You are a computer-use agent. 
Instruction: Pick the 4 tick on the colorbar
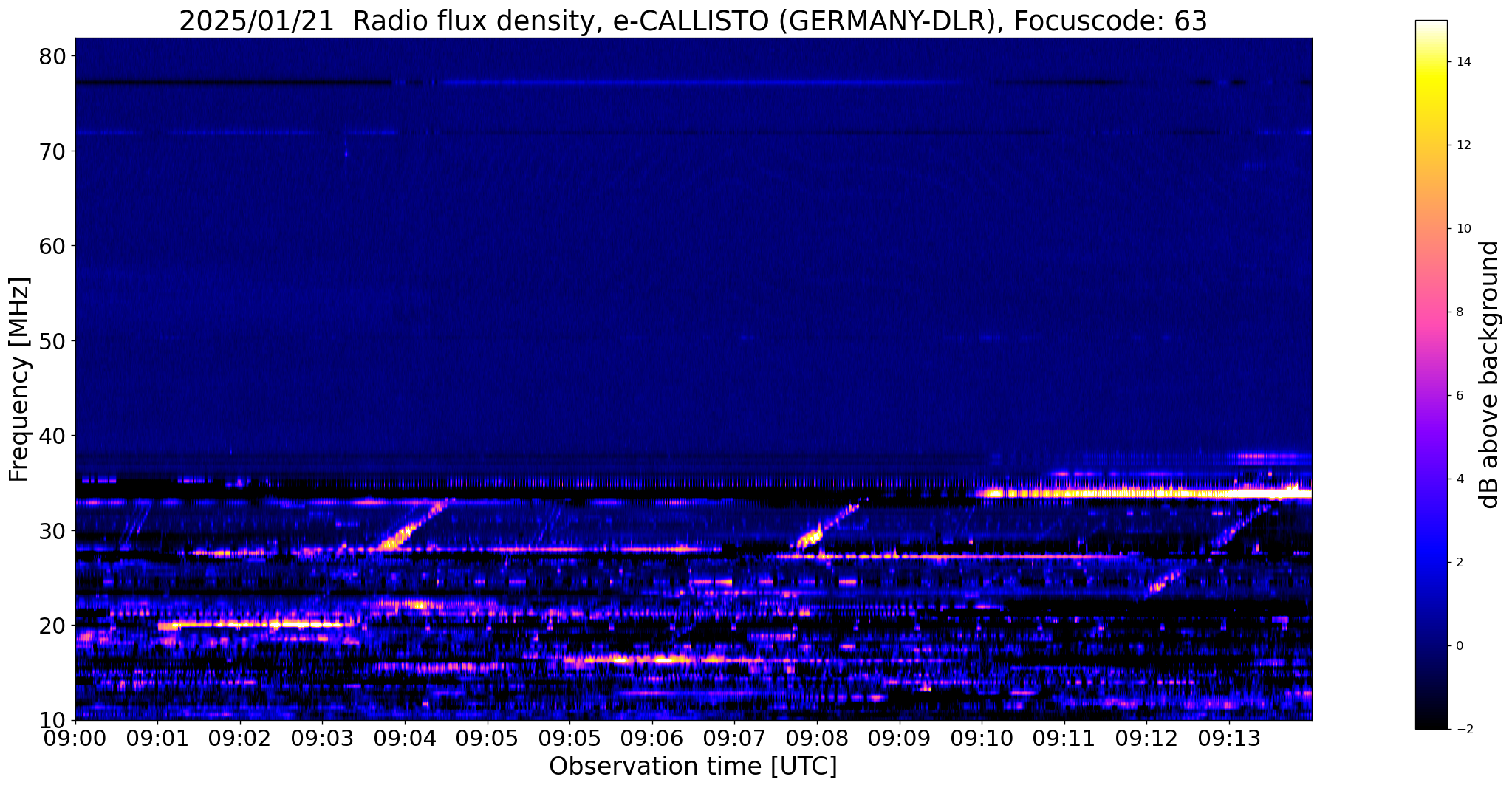pos(1459,479)
